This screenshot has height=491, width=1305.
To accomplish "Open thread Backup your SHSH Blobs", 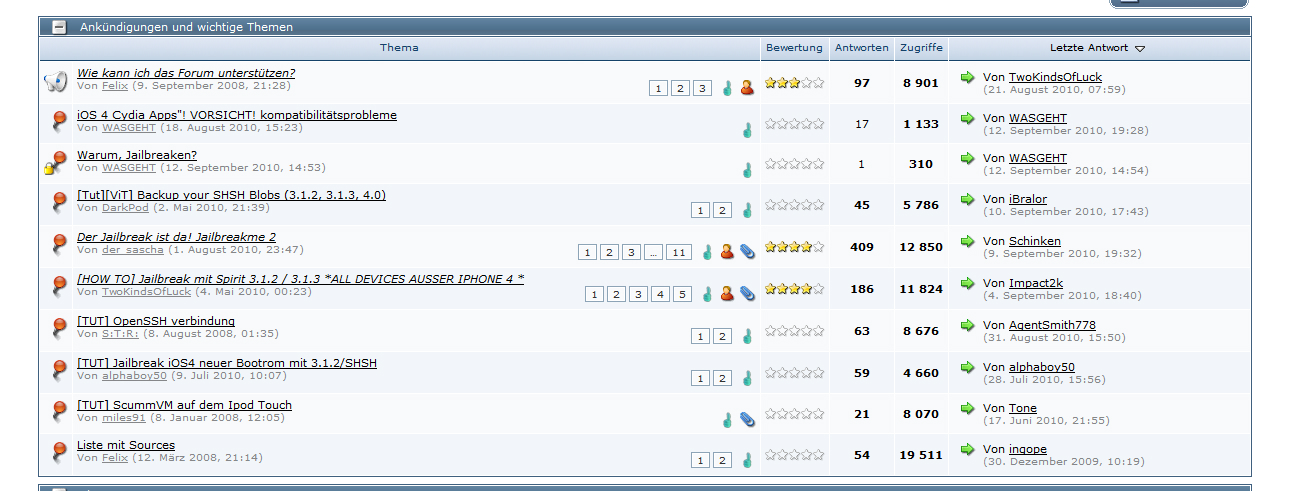I will (x=231, y=195).
